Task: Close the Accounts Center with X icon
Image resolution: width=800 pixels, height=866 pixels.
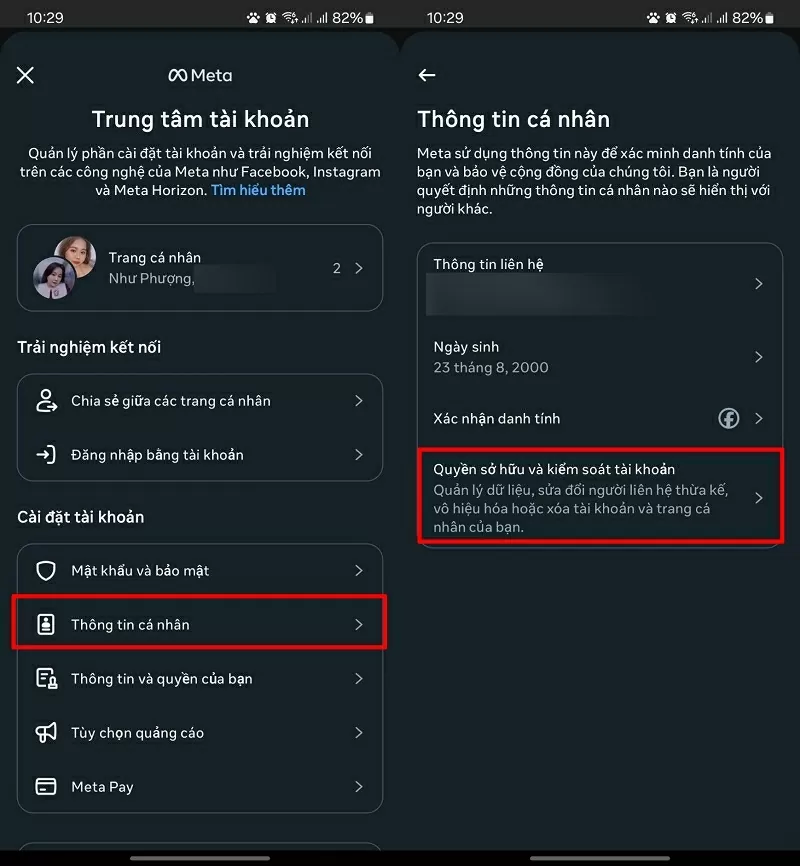Action: point(26,75)
